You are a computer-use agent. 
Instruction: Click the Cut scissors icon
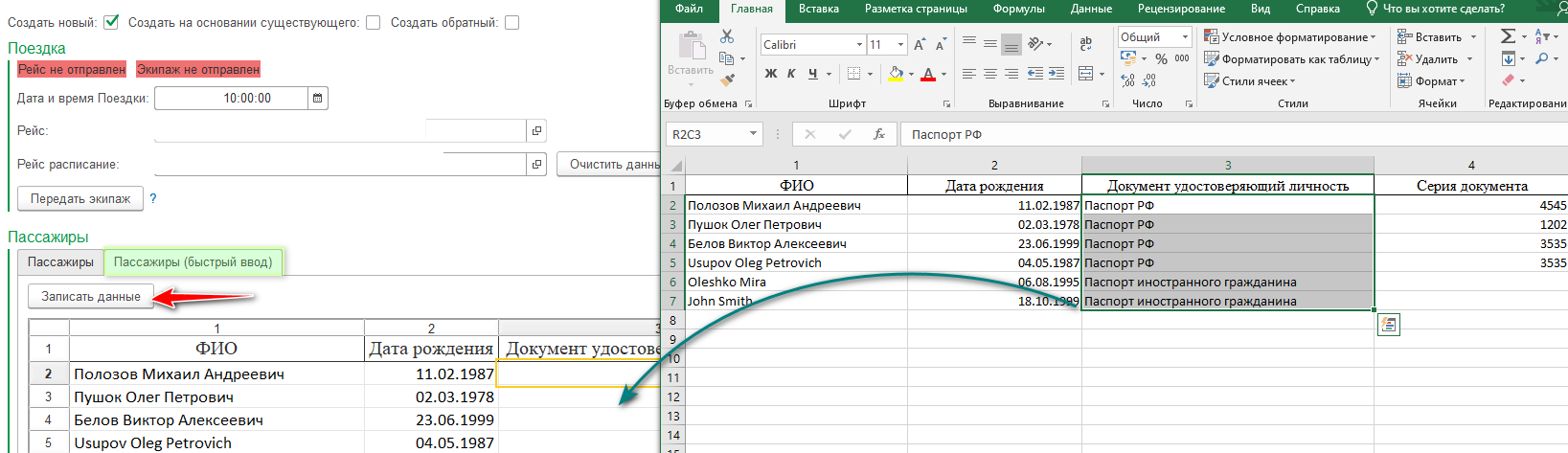point(727,37)
